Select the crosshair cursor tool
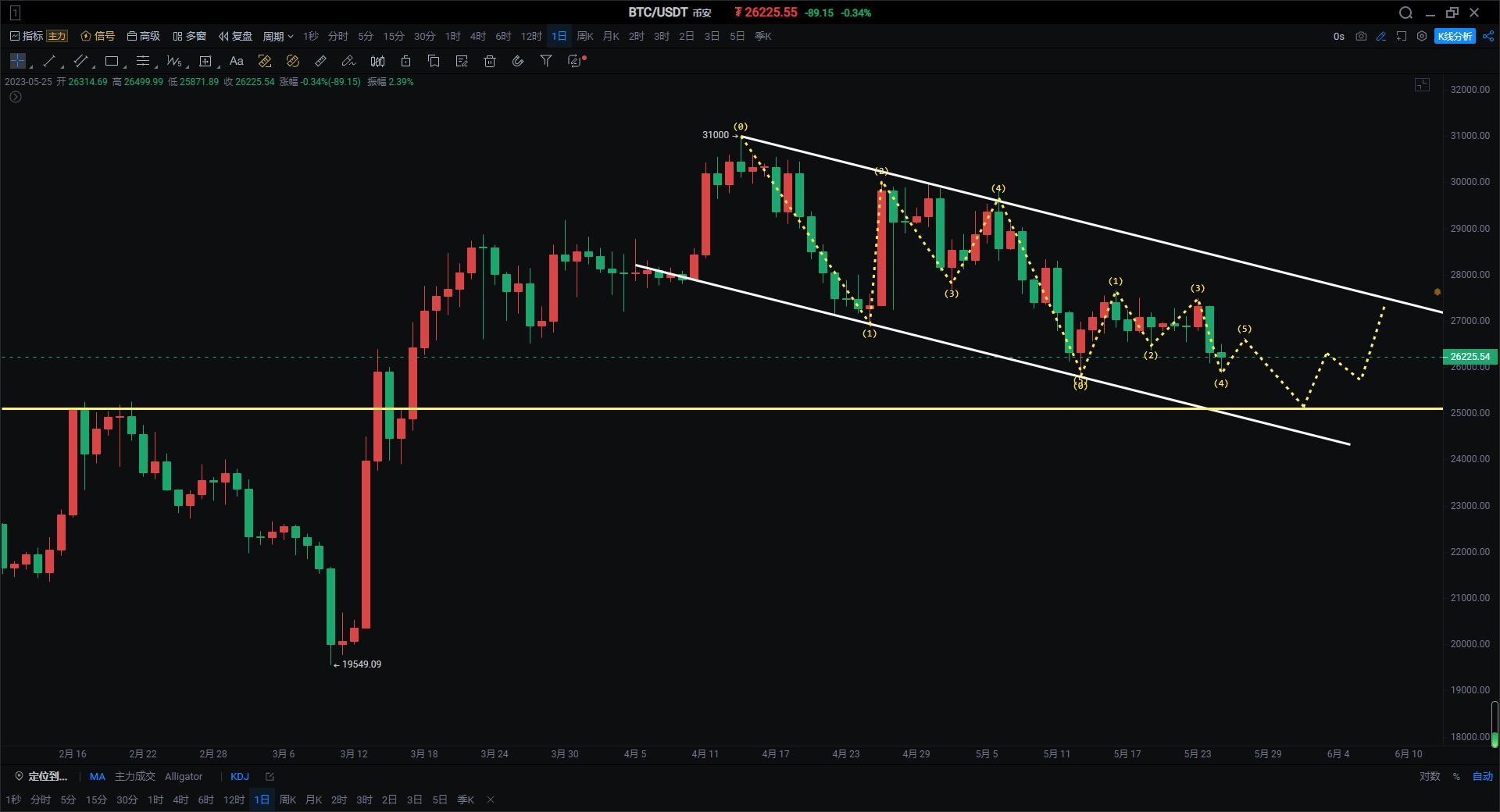This screenshot has width=1500, height=812. pos(18,61)
